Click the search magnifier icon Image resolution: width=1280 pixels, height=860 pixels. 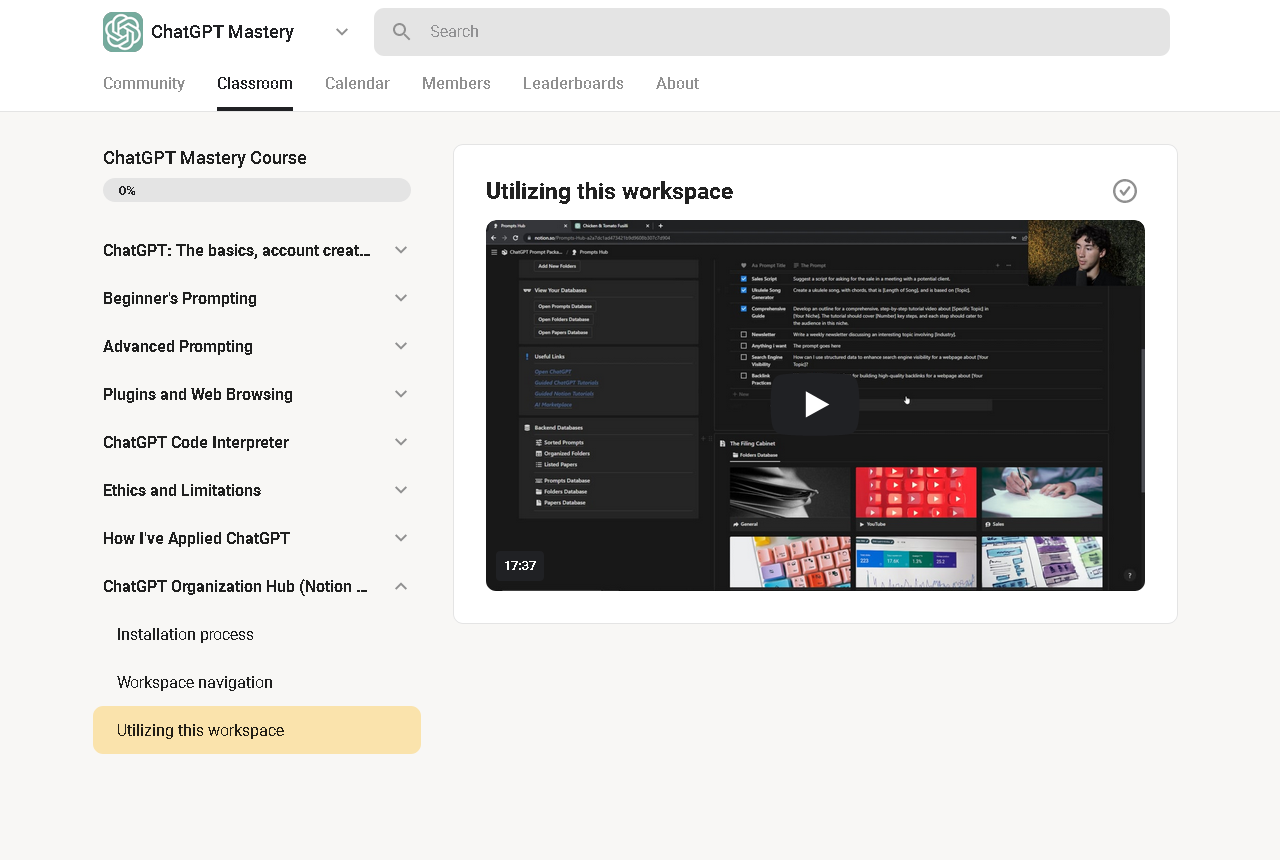coord(402,32)
